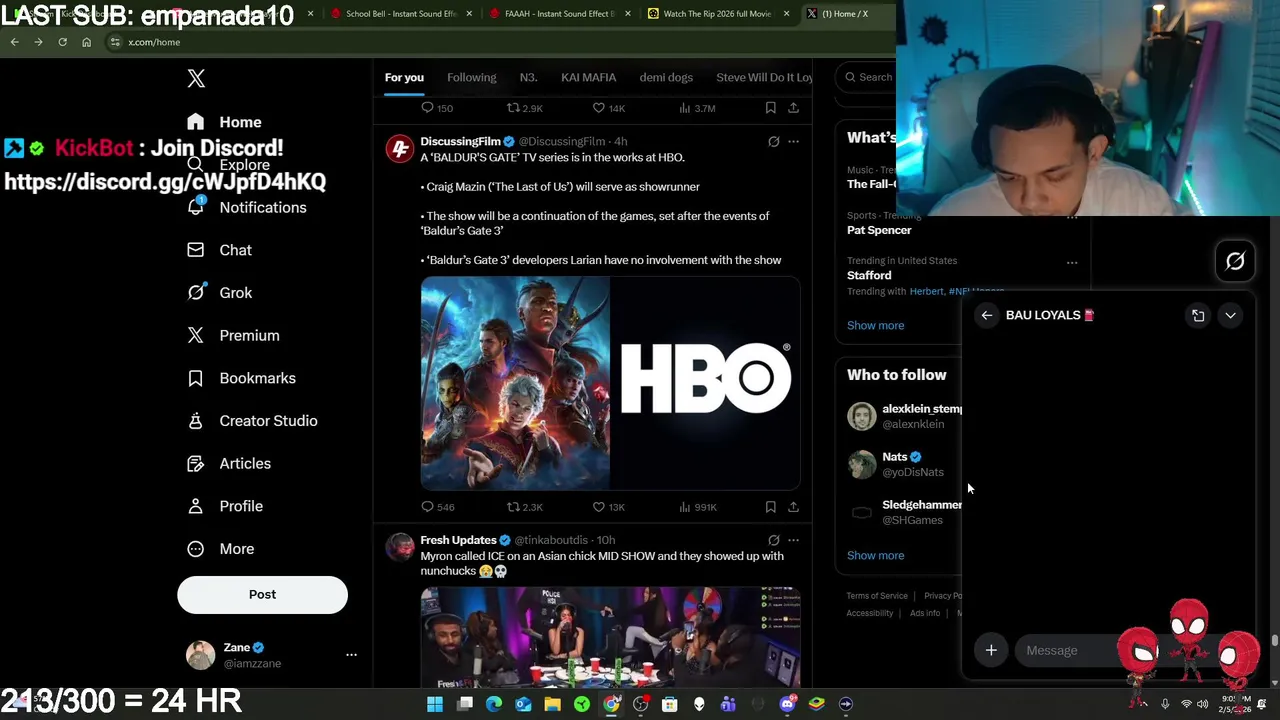Click Show more under trending list

pos(875,325)
